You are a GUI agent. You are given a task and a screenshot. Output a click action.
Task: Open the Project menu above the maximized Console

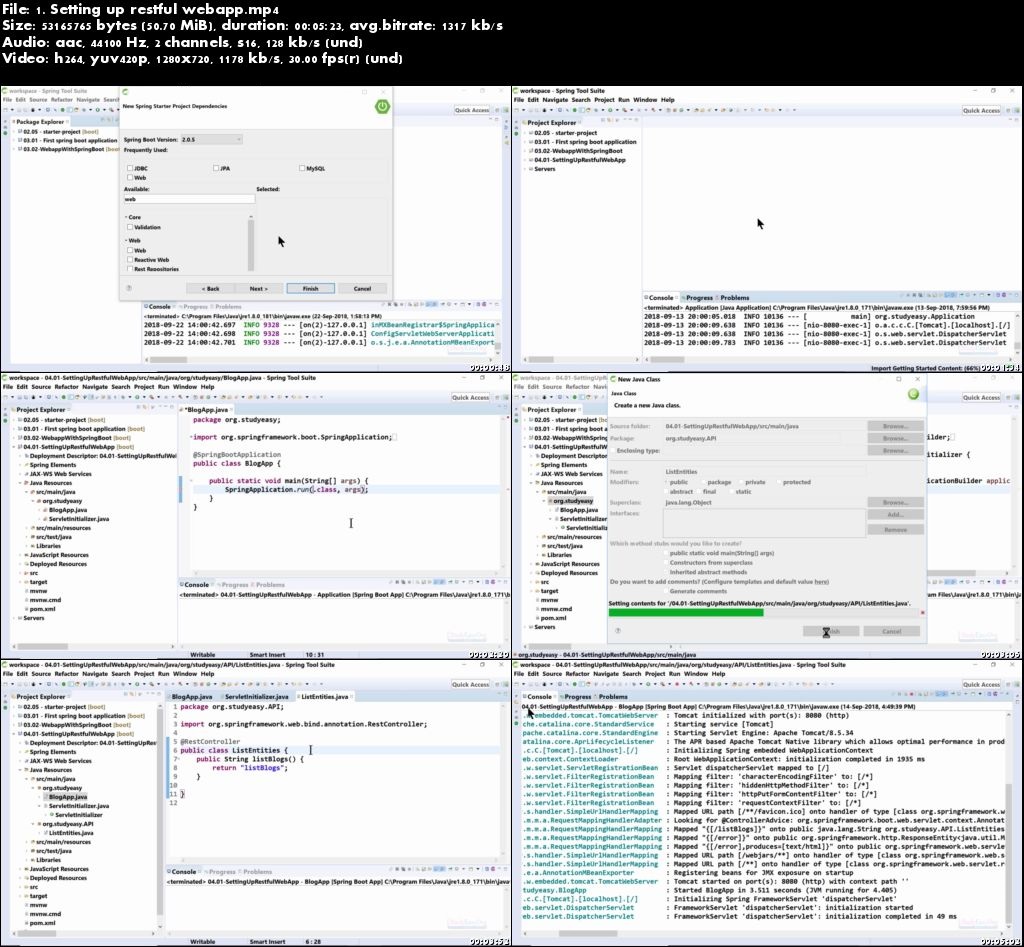tap(654, 674)
